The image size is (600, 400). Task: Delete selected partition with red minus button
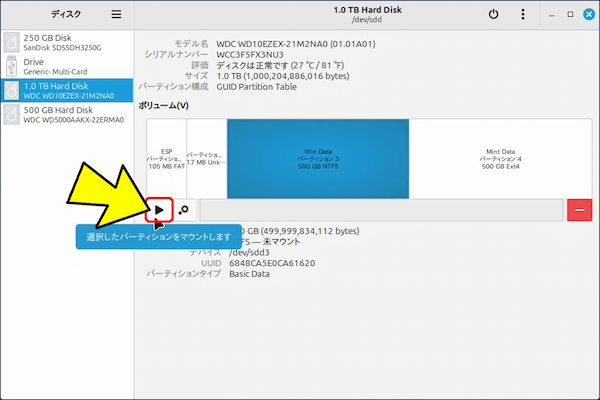point(579,210)
